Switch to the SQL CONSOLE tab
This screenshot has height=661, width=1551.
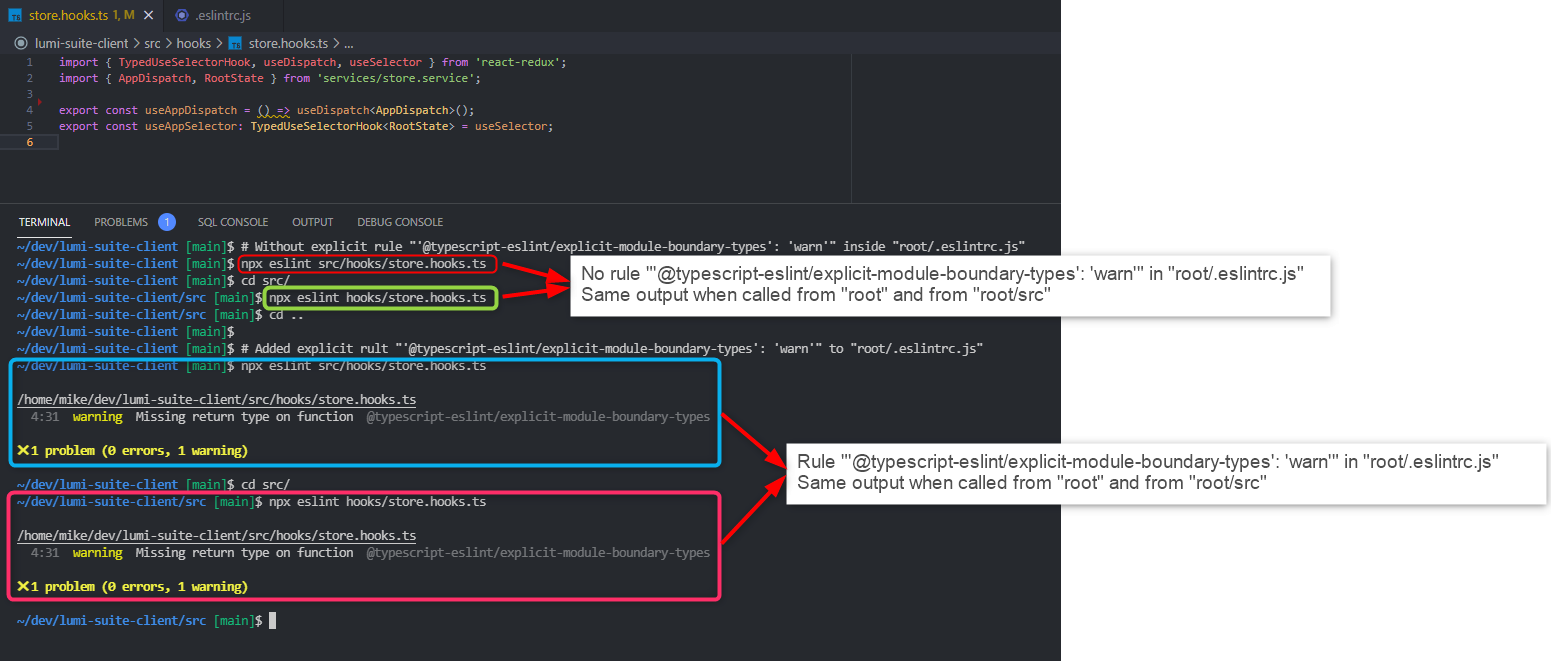tap(232, 221)
